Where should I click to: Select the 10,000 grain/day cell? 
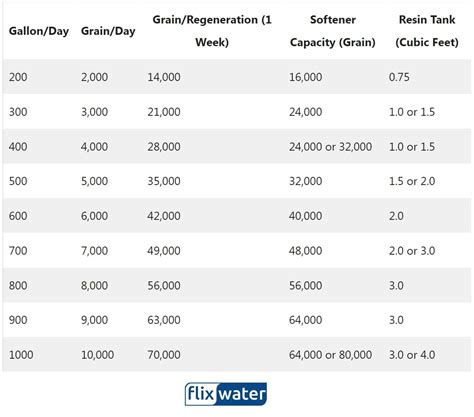coord(97,355)
